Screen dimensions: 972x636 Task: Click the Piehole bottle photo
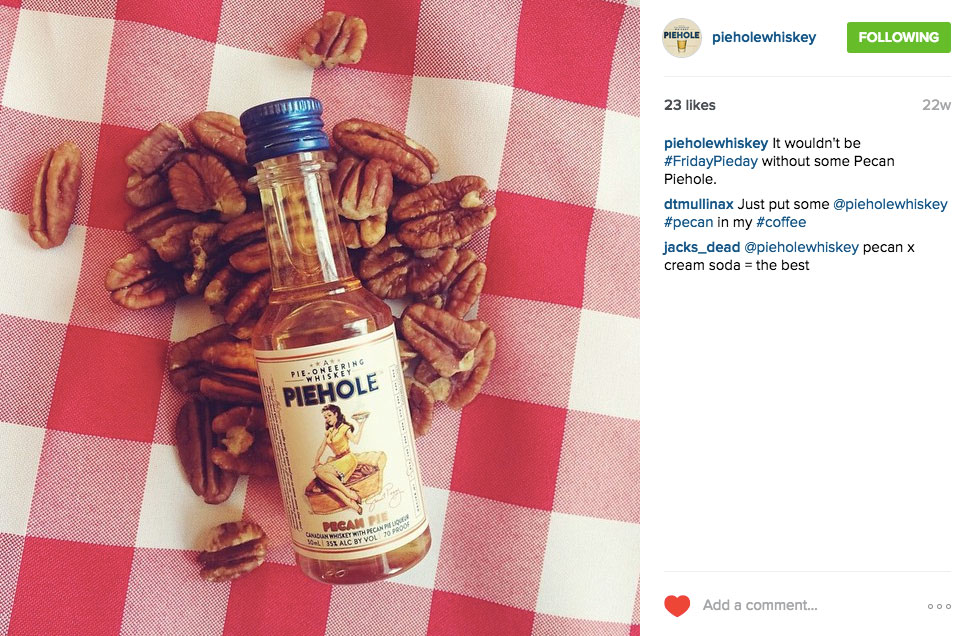[x=320, y=318]
